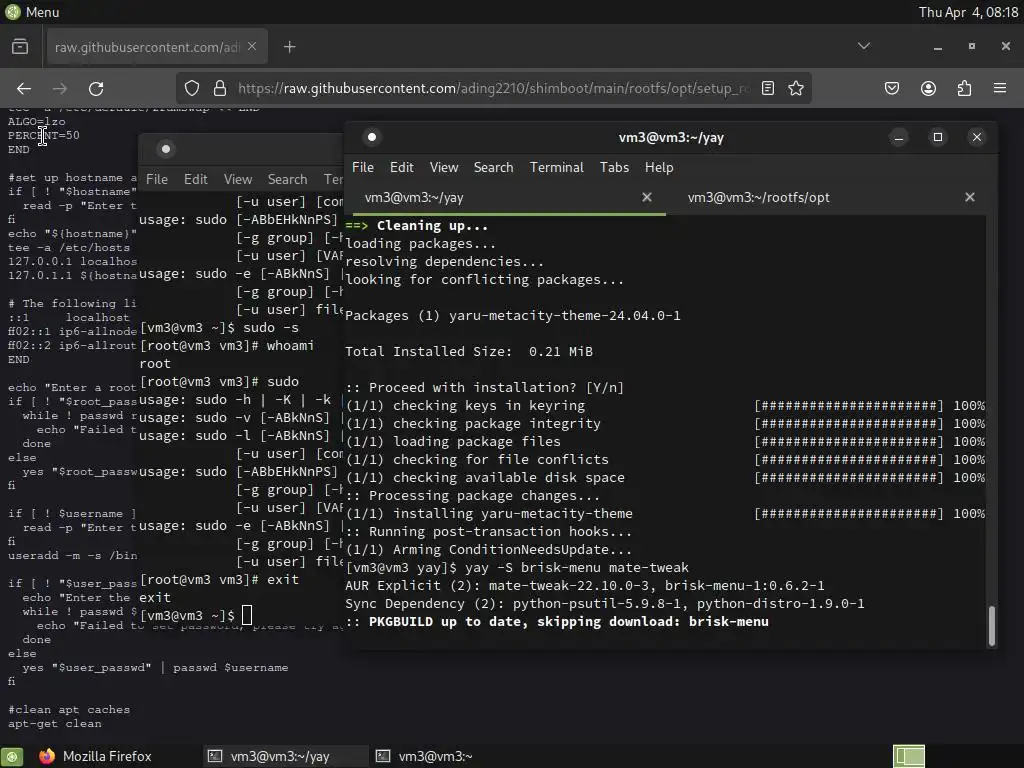The width and height of the screenshot is (1024, 768).
Task: Click the tracking protection shield icon
Action: click(x=192, y=88)
